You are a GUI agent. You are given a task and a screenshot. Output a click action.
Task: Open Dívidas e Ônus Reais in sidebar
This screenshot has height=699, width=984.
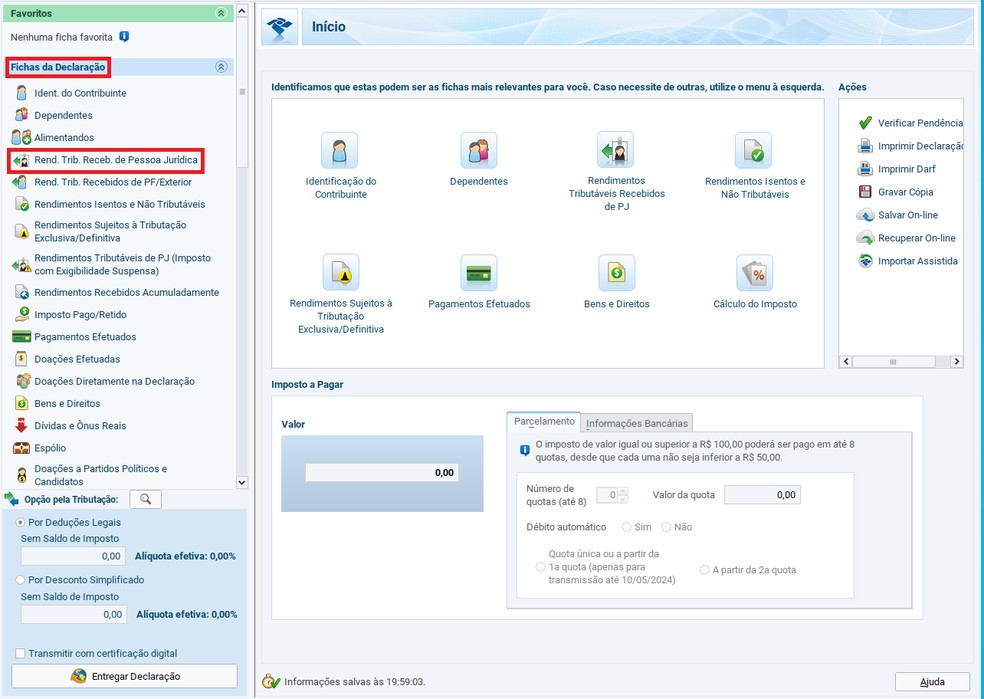click(80, 426)
